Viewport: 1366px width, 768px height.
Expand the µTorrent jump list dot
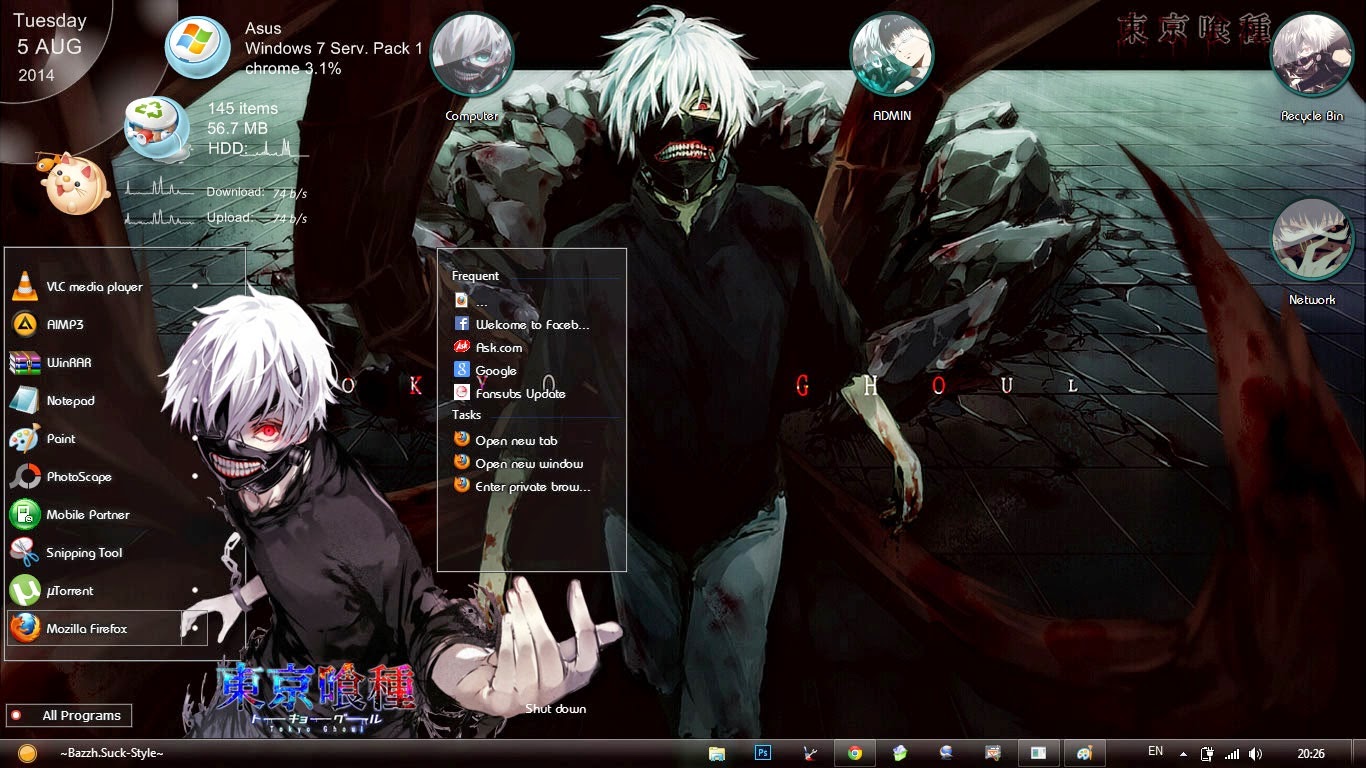tap(195, 590)
